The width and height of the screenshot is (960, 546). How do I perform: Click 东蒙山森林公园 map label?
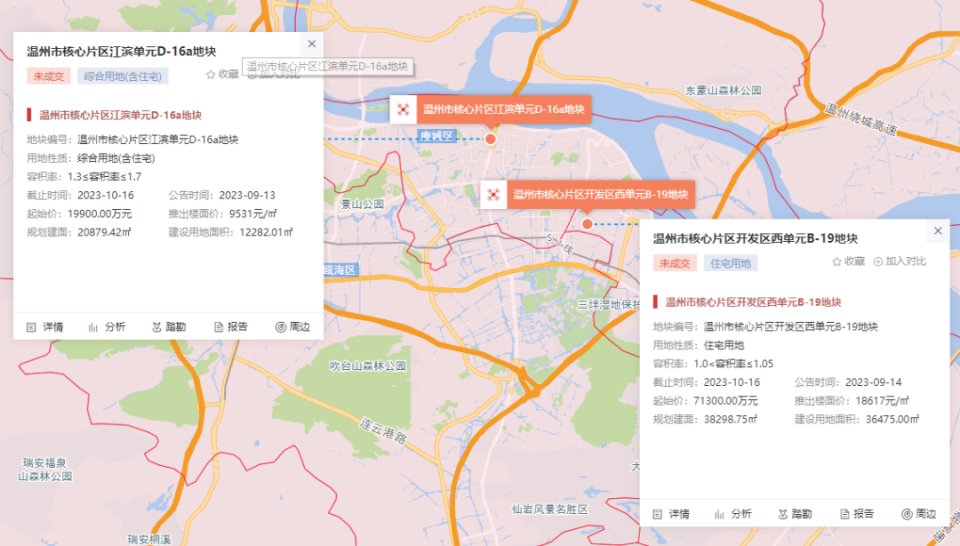coord(723,91)
